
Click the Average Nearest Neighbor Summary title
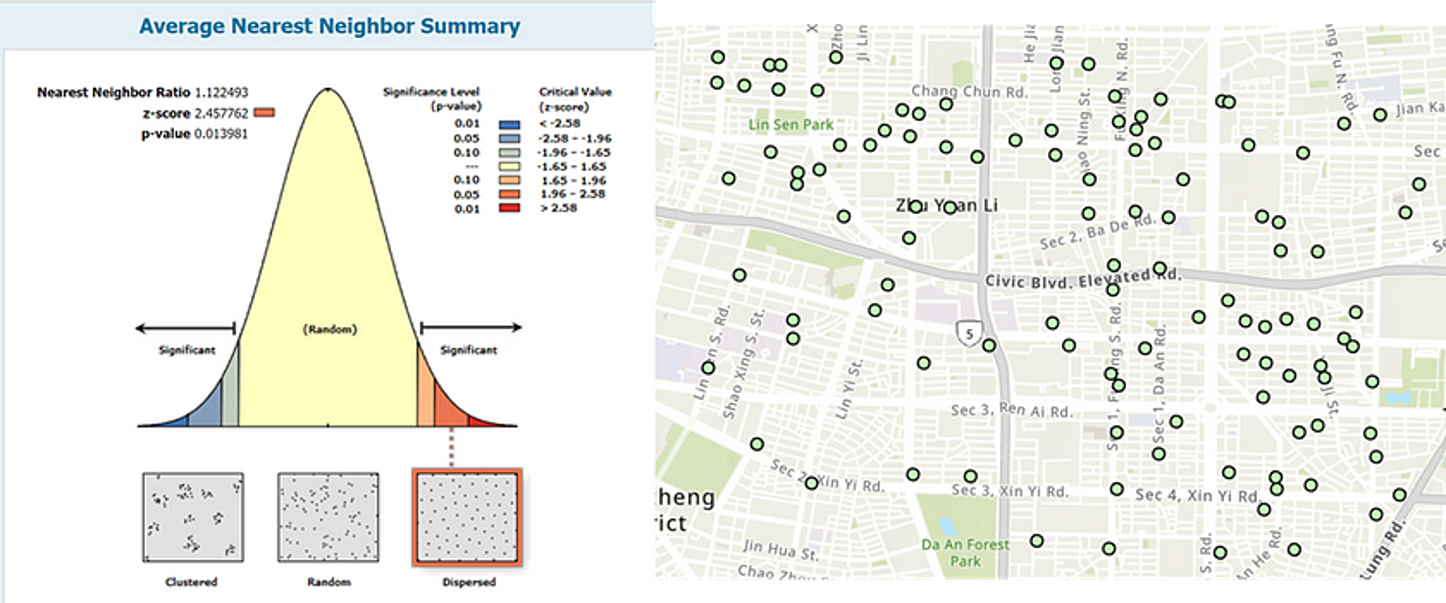pos(329,26)
